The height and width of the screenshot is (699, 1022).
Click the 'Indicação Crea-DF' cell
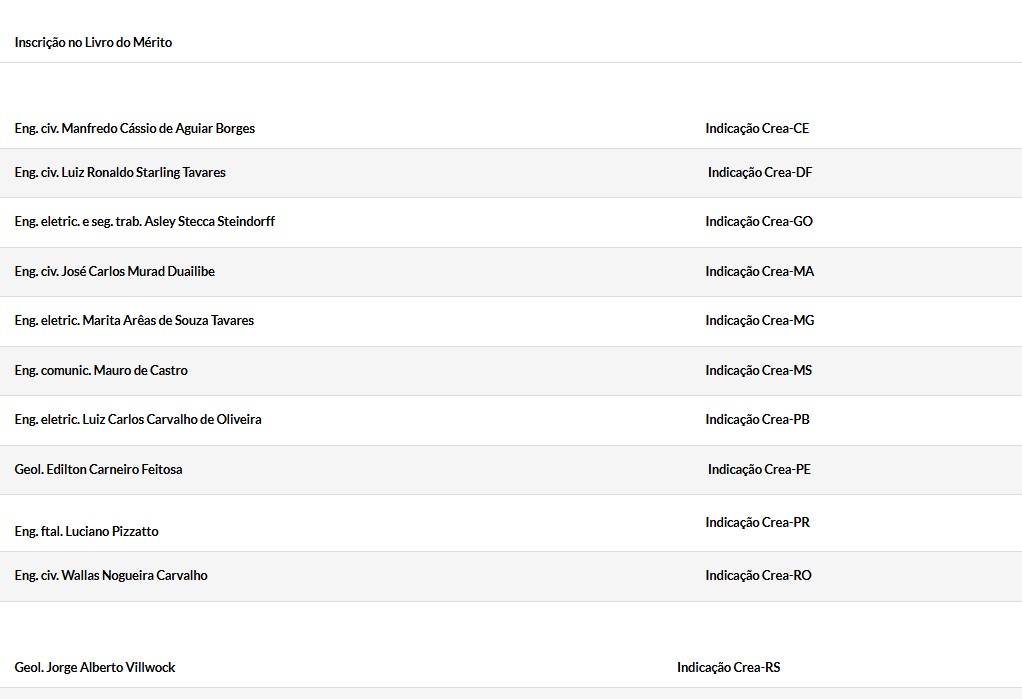[760, 173]
